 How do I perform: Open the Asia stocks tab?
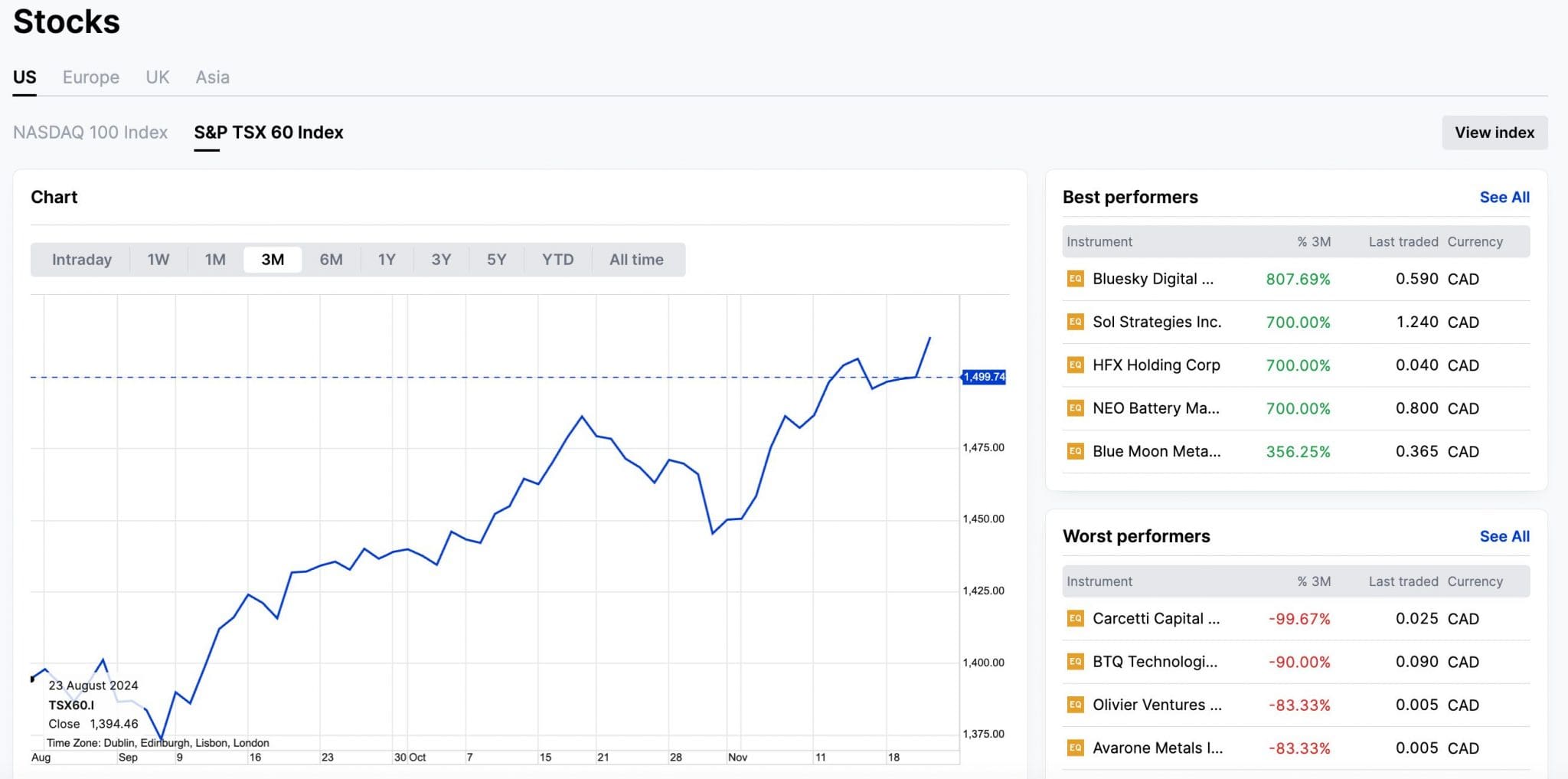213,77
